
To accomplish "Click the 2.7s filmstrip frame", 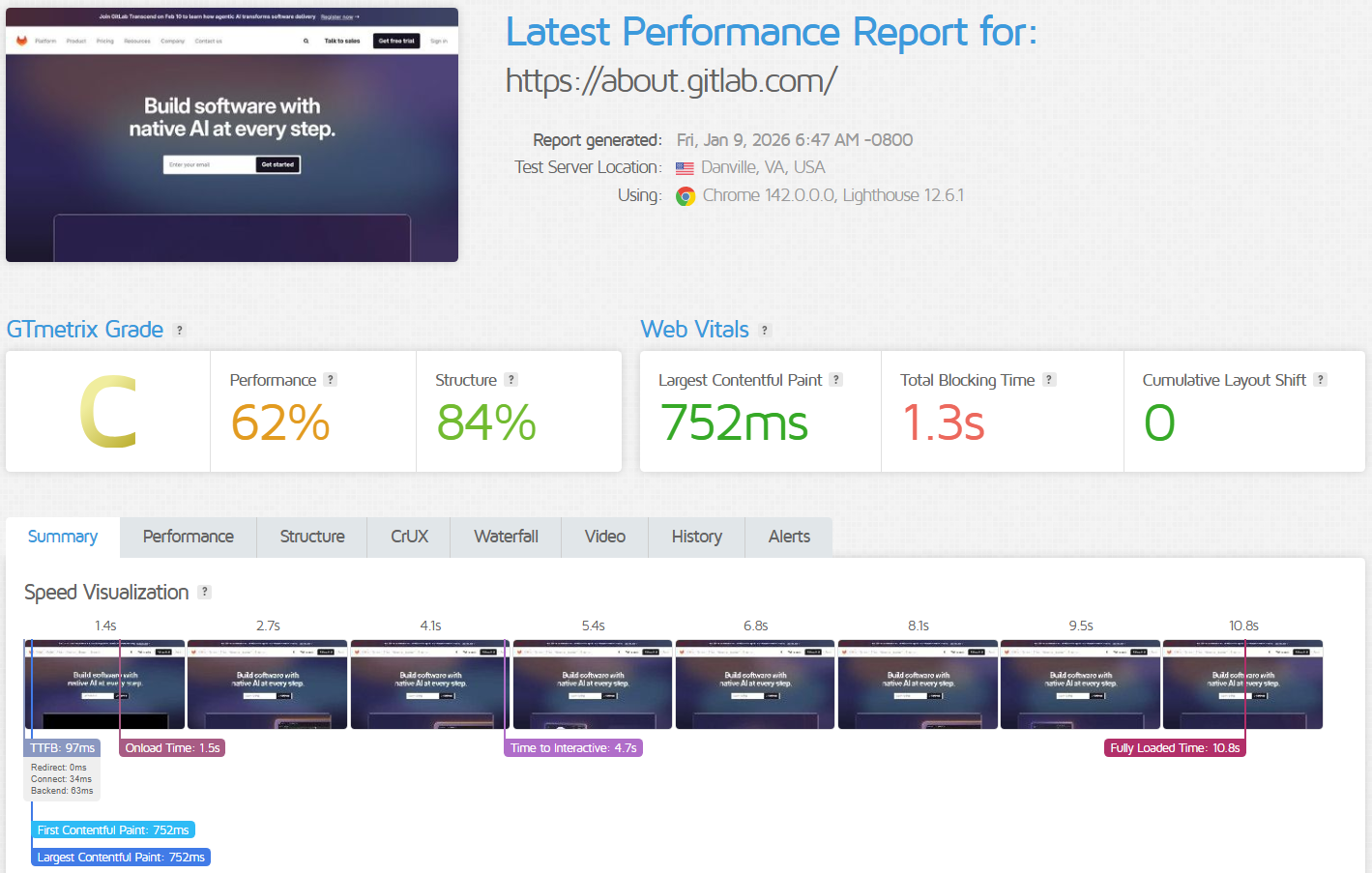I will coord(267,684).
